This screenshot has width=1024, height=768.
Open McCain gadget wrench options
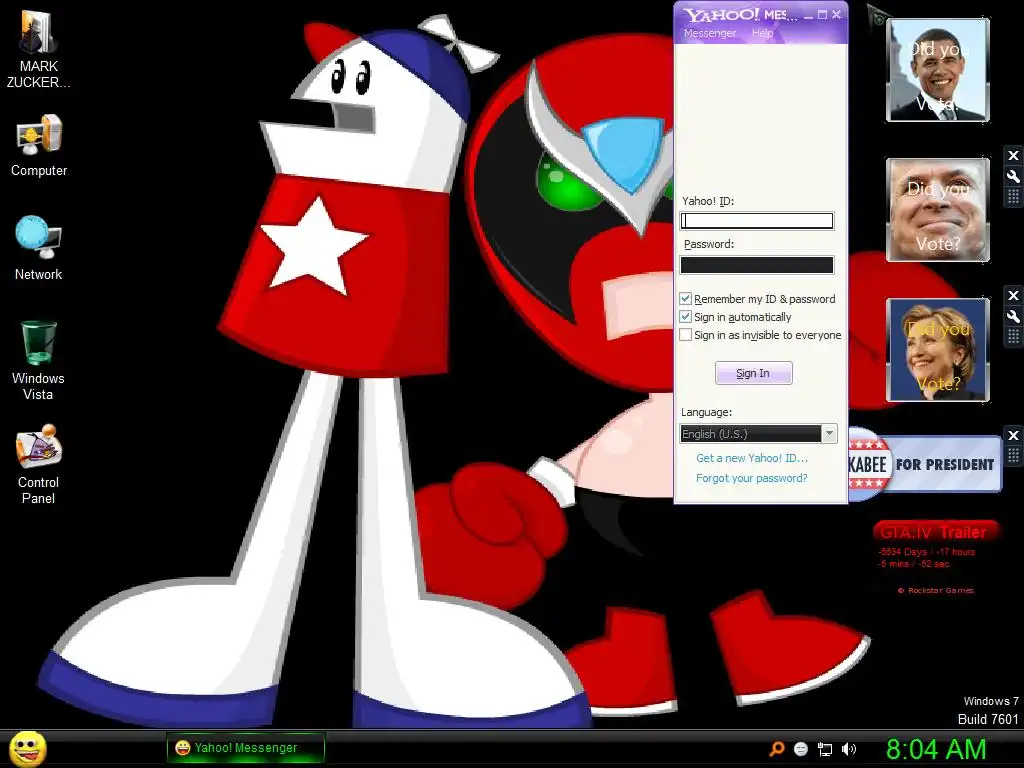1013,176
